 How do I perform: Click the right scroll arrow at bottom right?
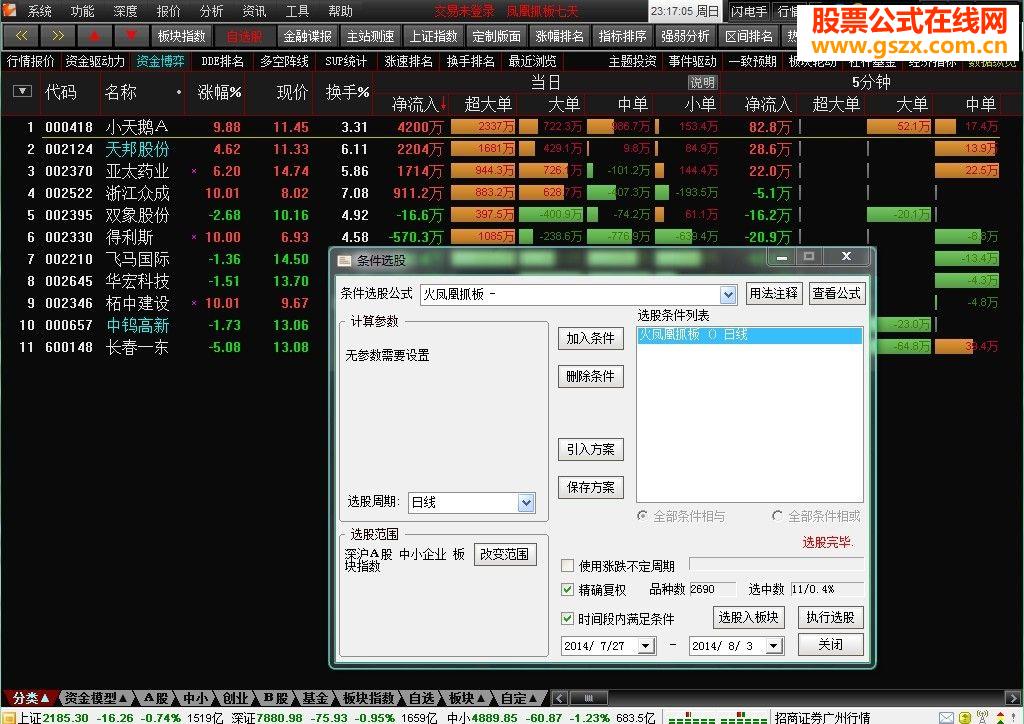point(1013,698)
